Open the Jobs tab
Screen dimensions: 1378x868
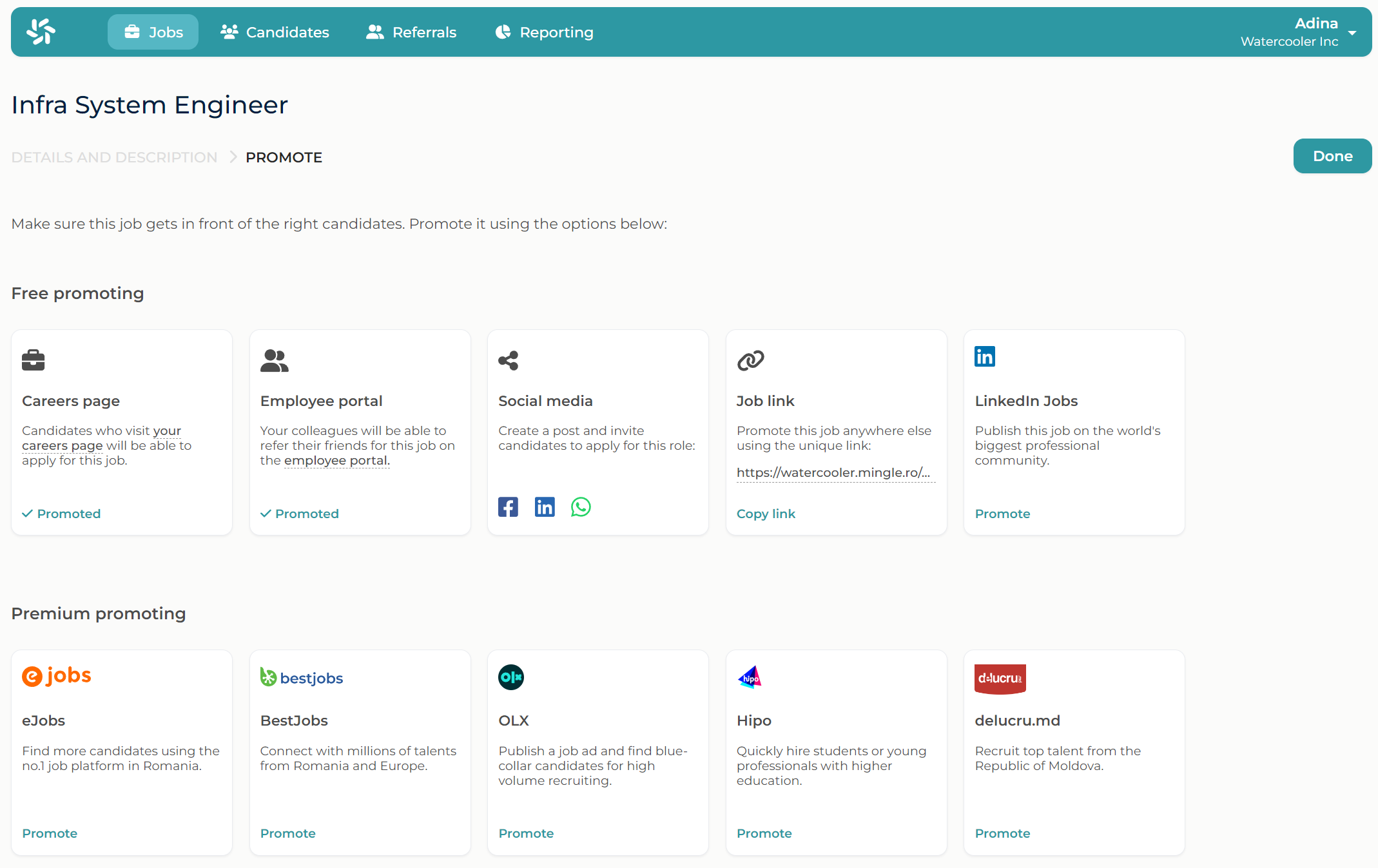pos(153,32)
